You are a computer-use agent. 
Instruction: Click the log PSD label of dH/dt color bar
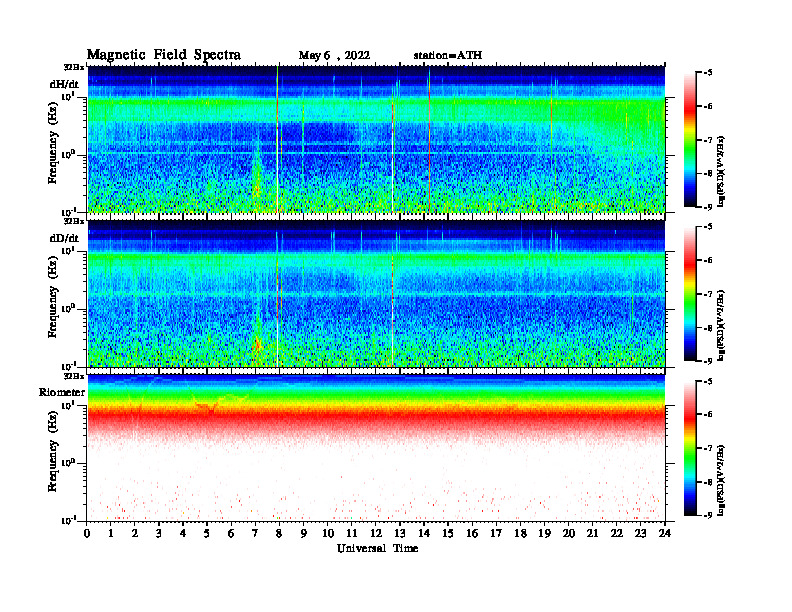point(721,171)
